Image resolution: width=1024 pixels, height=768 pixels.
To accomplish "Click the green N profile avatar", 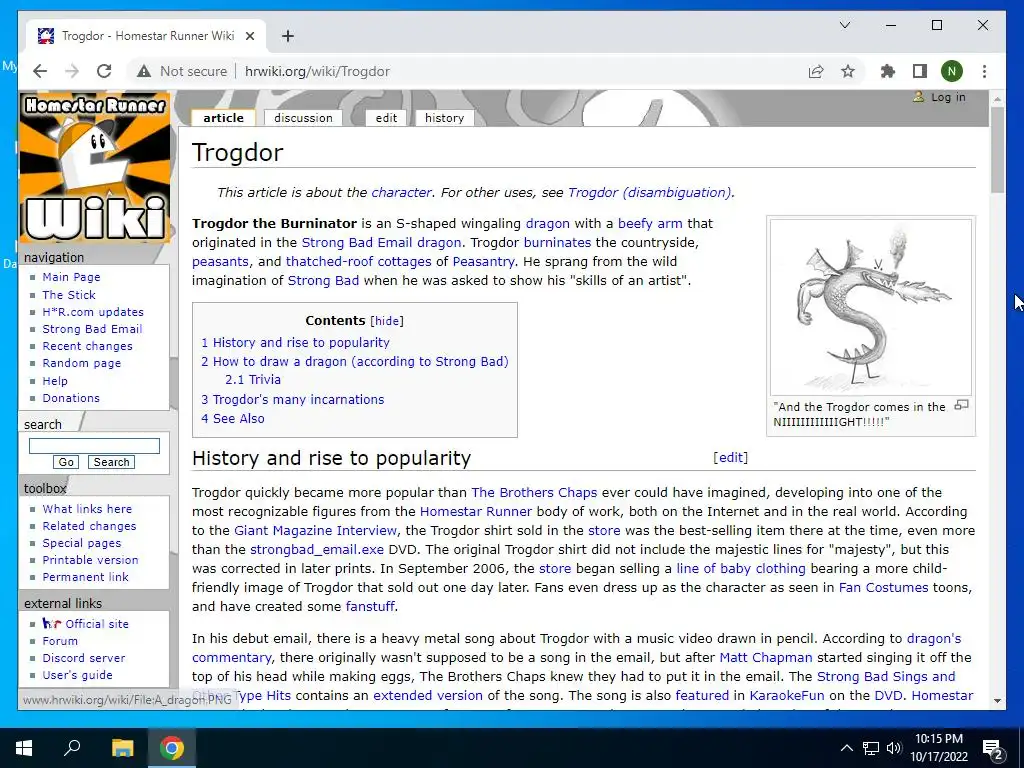I will coord(952,71).
